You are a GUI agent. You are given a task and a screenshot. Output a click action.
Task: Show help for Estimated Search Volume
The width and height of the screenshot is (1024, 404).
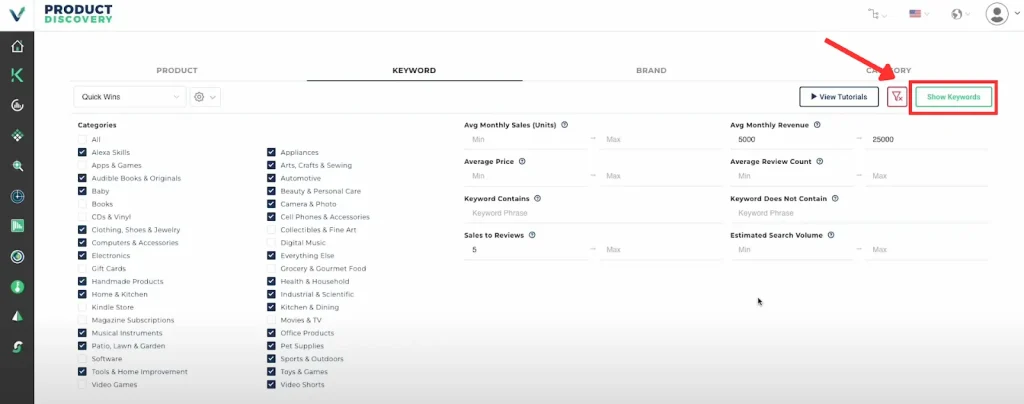[830, 235]
